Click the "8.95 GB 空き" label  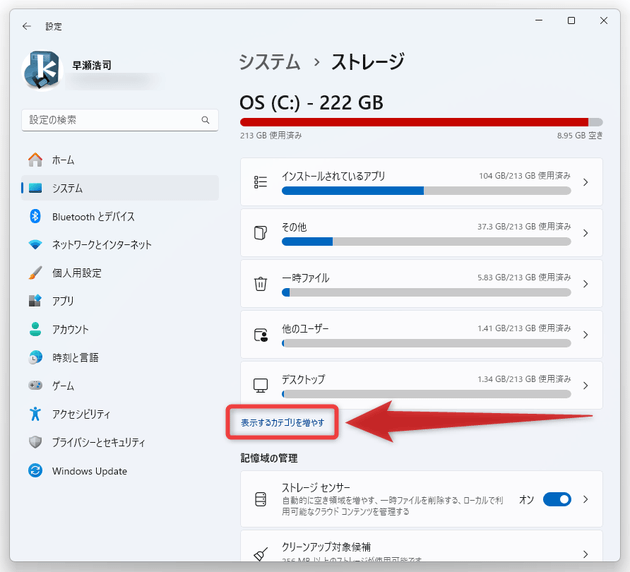point(580,135)
